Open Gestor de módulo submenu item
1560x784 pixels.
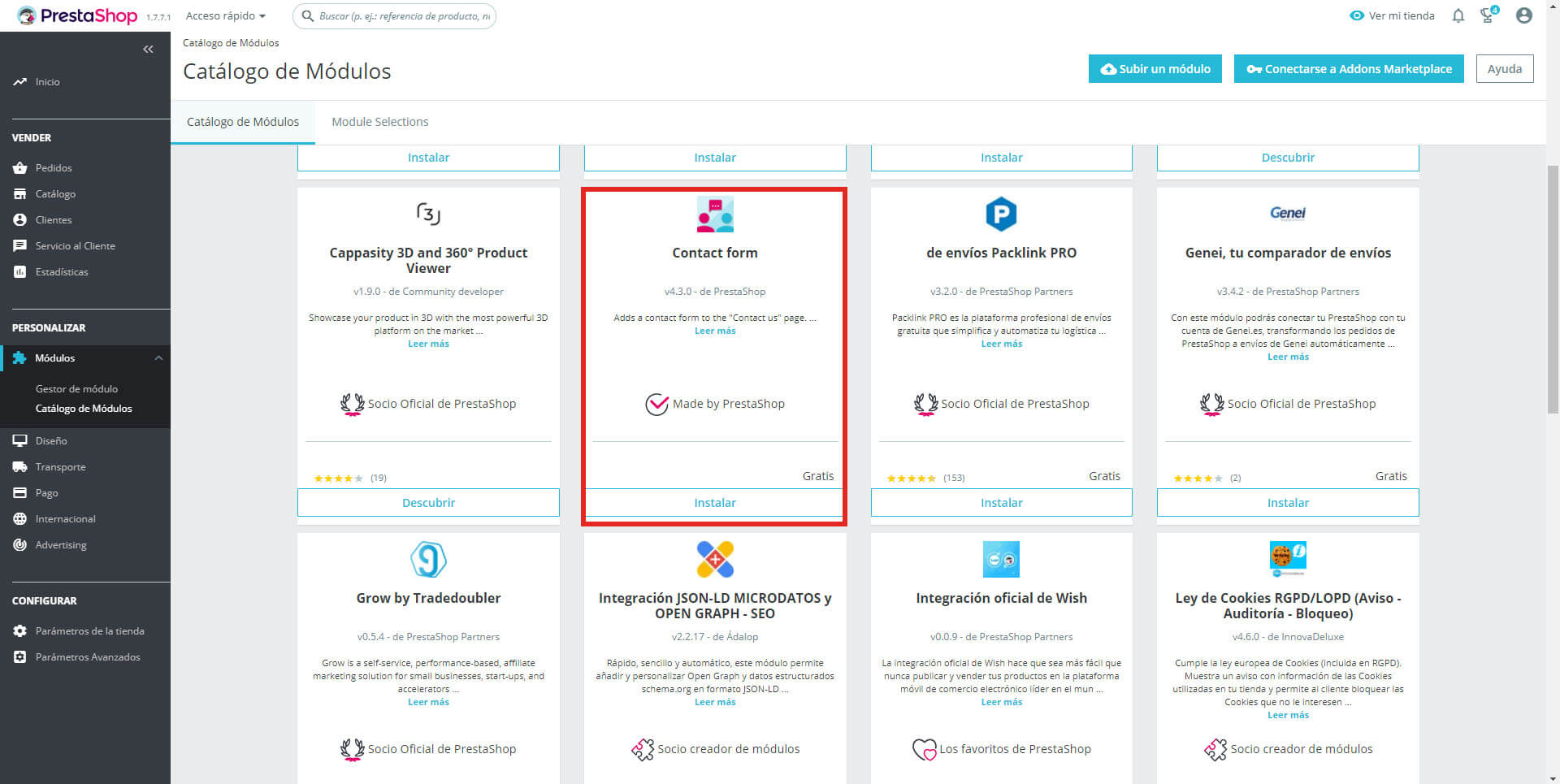pos(76,389)
